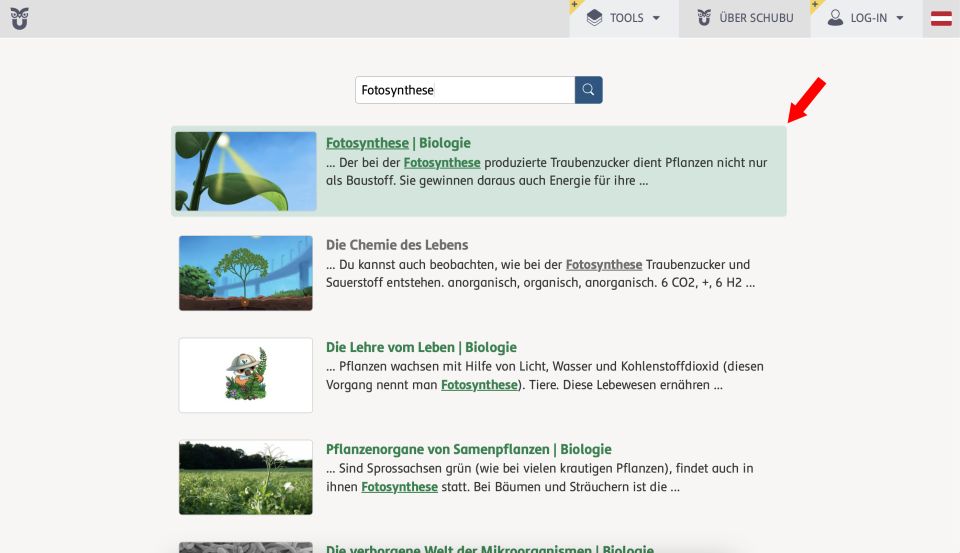The width and height of the screenshot is (960, 553).
Task: Click the flower meadow field thumbnail
Action: tap(246, 477)
